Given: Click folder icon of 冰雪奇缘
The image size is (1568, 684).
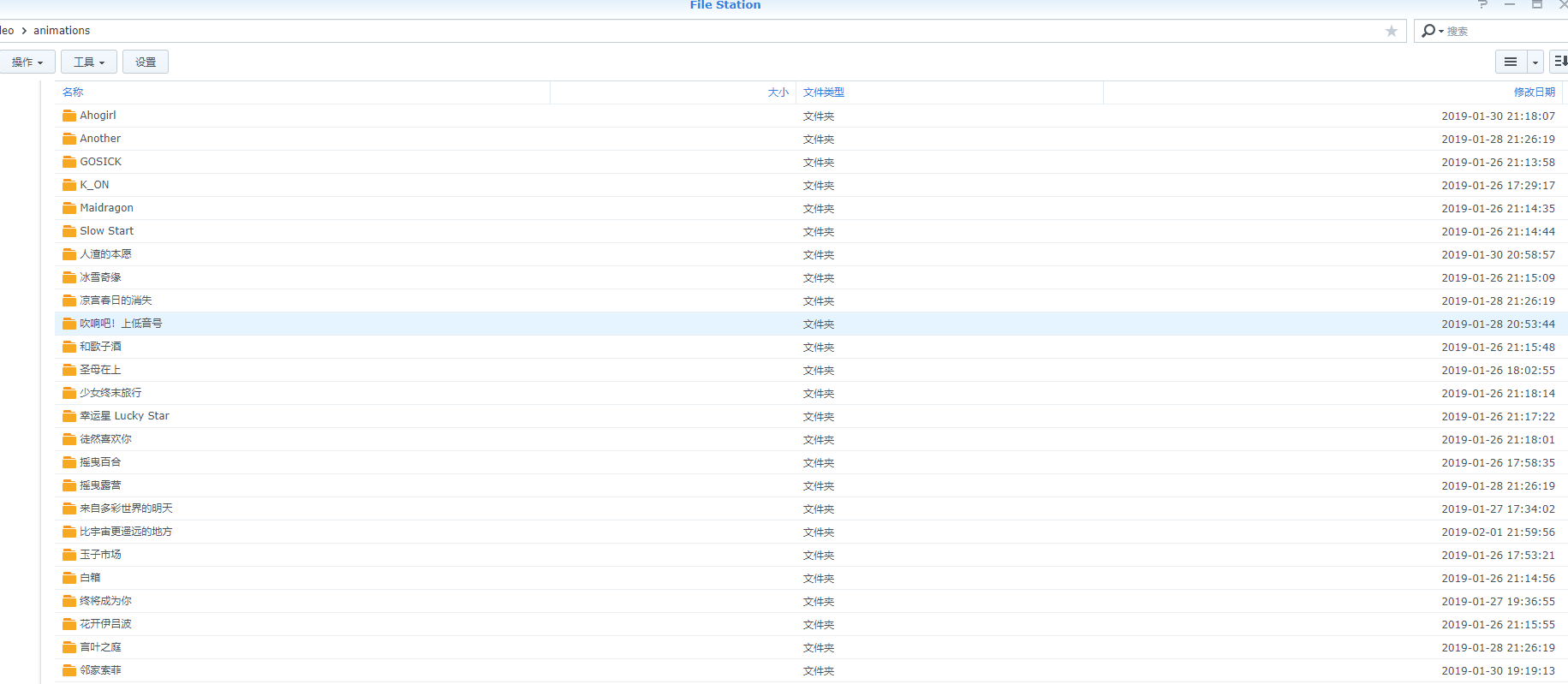Looking at the screenshot, I should click(x=69, y=277).
